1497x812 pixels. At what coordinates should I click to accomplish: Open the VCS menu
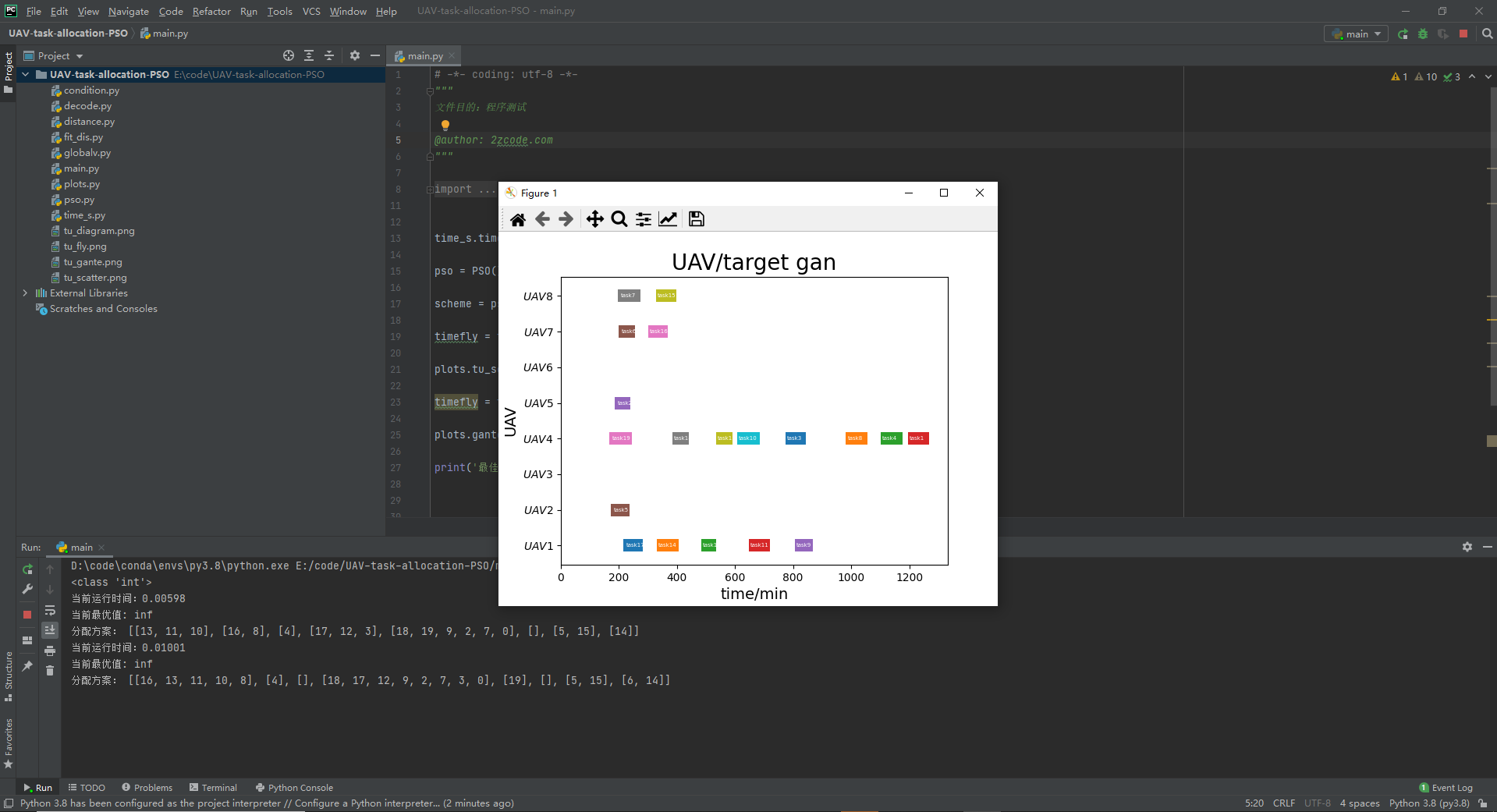311,11
